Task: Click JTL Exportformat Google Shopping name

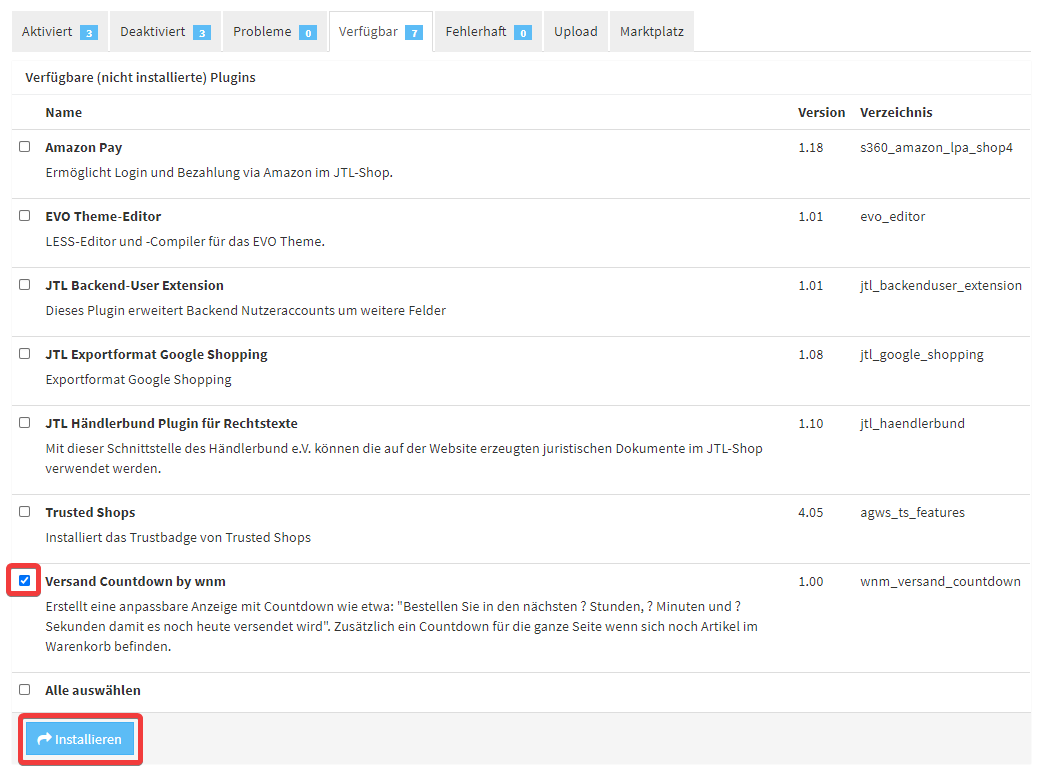Action: [x=156, y=355]
